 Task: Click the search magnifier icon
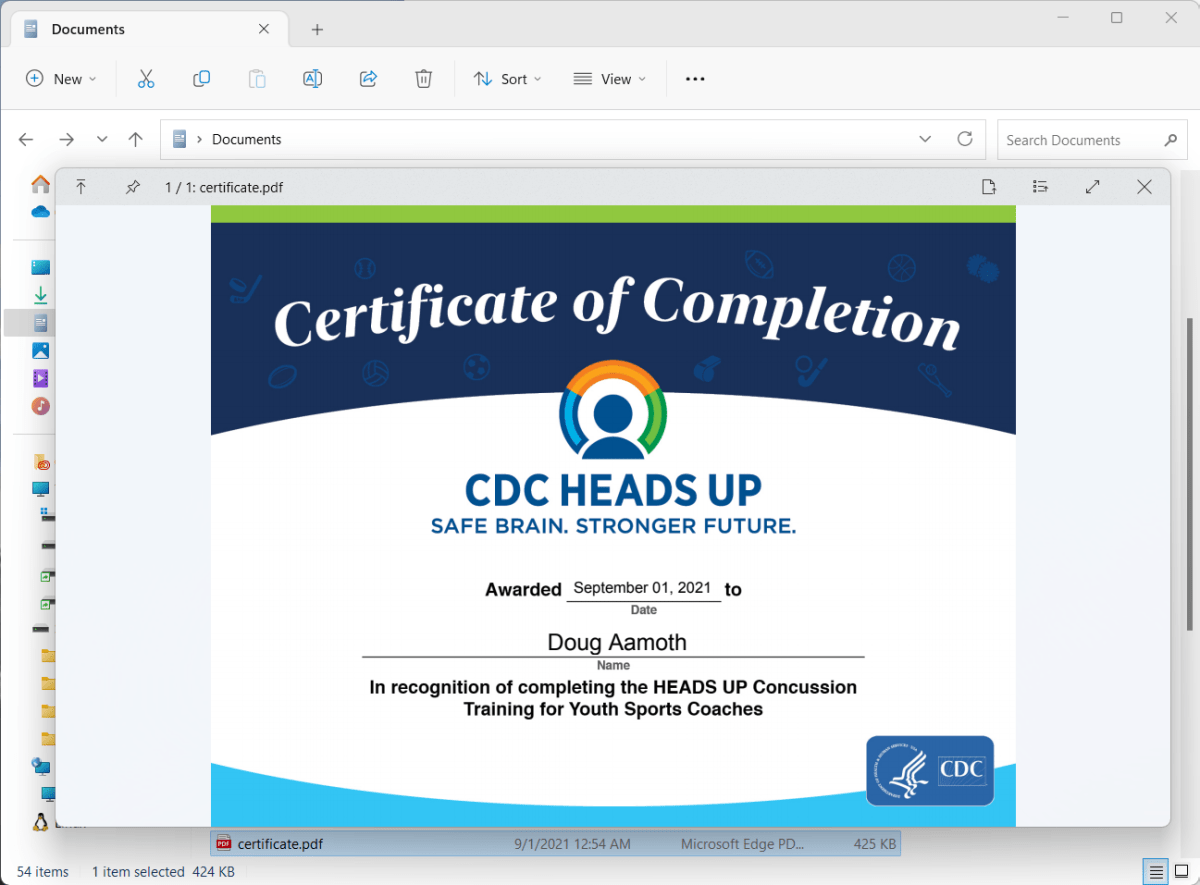point(1171,140)
